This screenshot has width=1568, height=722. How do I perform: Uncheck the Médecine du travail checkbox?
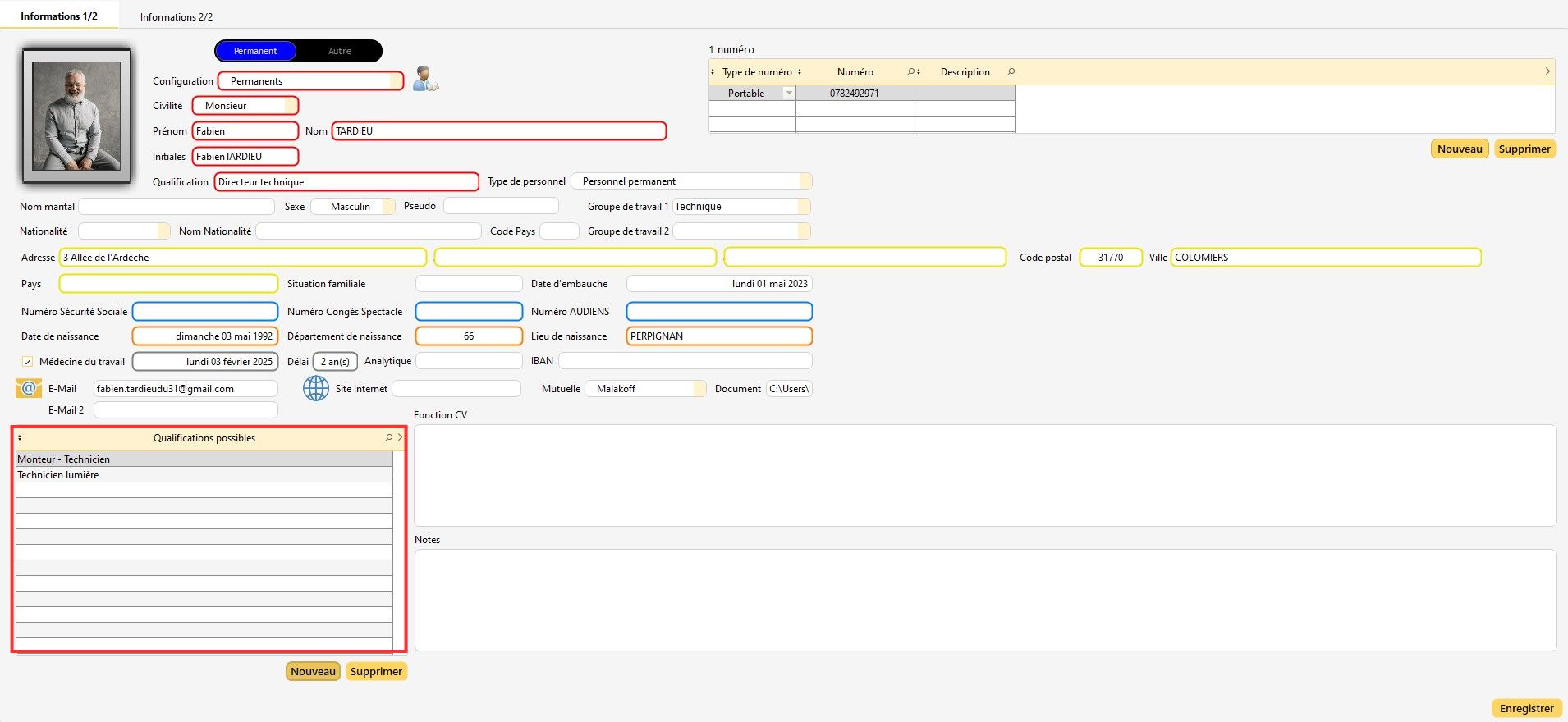coord(28,362)
